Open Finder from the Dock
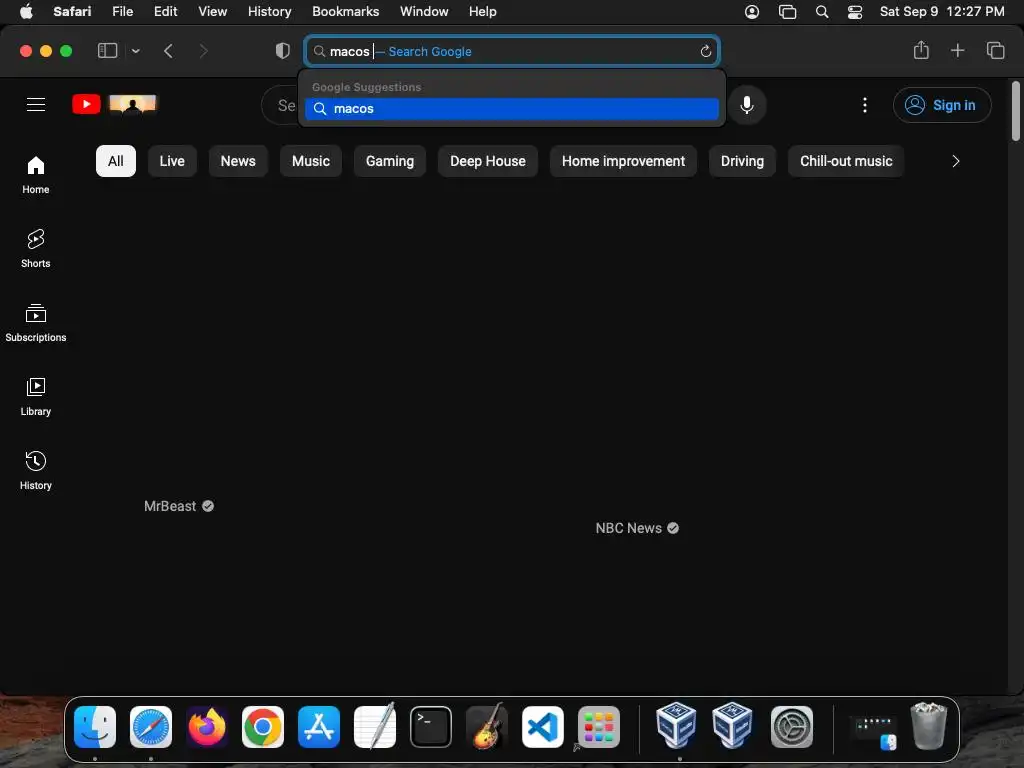The width and height of the screenshot is (1024, 768). coord(95,727)
